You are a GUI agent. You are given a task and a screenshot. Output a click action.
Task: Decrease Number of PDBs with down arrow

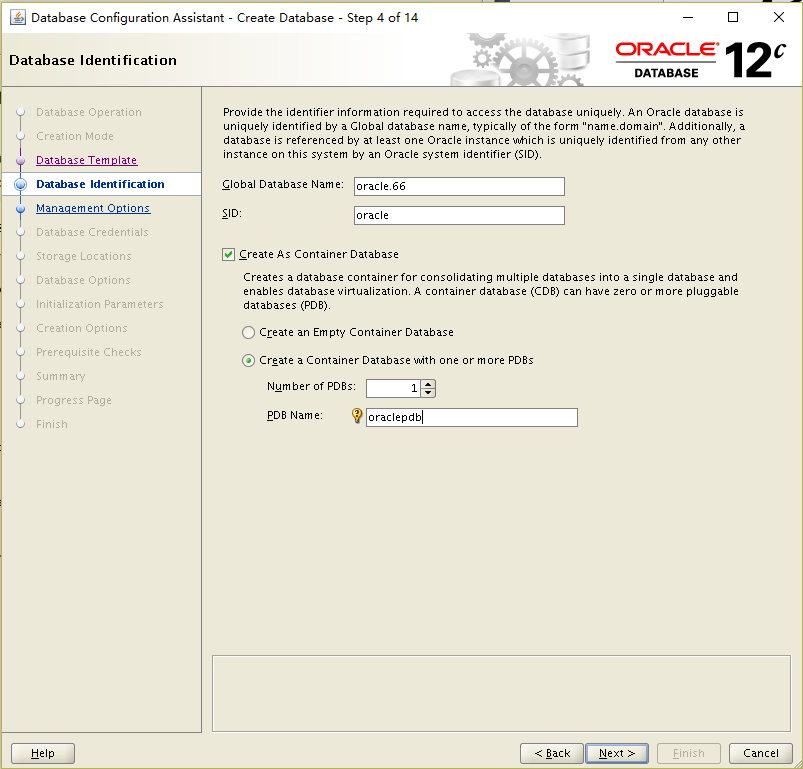pyautogui.click(x=428, y=392)
